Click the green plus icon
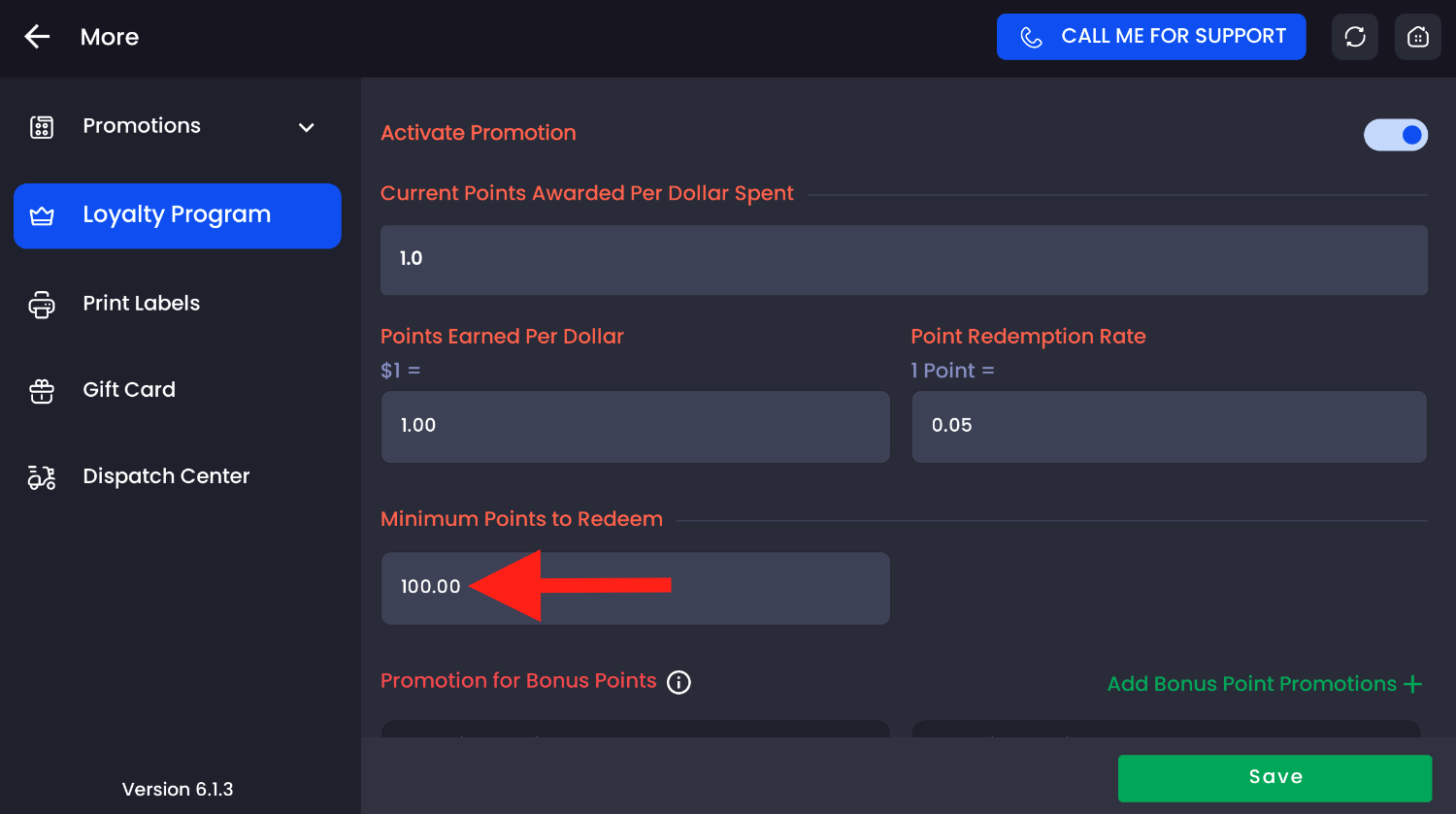The height and width of the screenshot is (814, 1456). pyautogui.click(x=1413, y=684)
